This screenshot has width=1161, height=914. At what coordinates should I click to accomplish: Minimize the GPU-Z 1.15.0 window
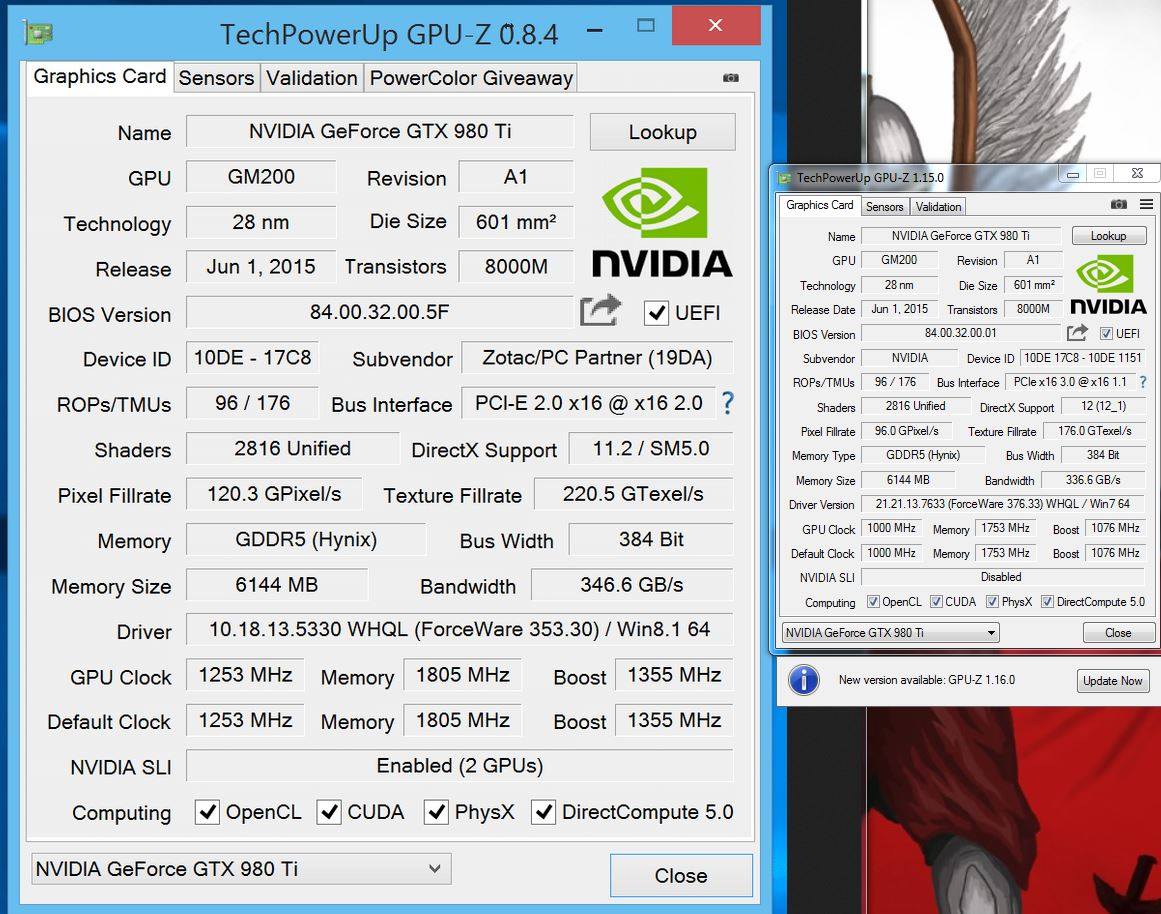[1072, 174]
